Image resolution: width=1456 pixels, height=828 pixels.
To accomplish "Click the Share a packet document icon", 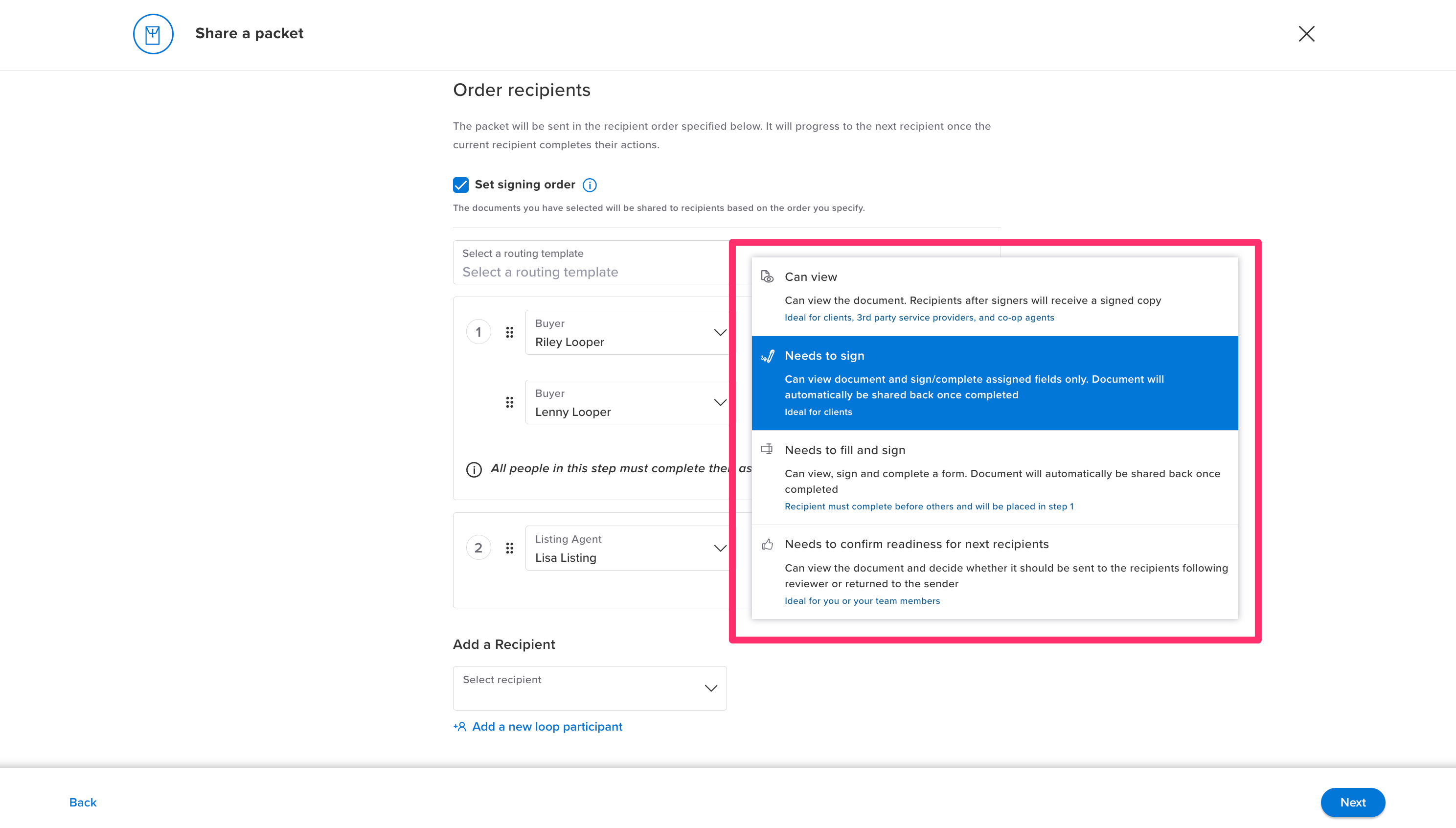I will pos(152,34).
